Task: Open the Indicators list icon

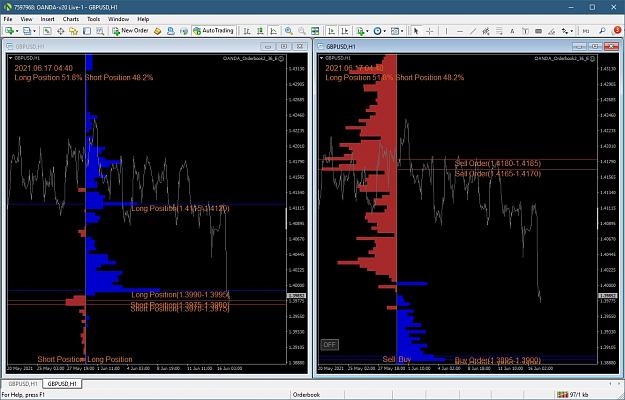Action: (x=360, y=31)
